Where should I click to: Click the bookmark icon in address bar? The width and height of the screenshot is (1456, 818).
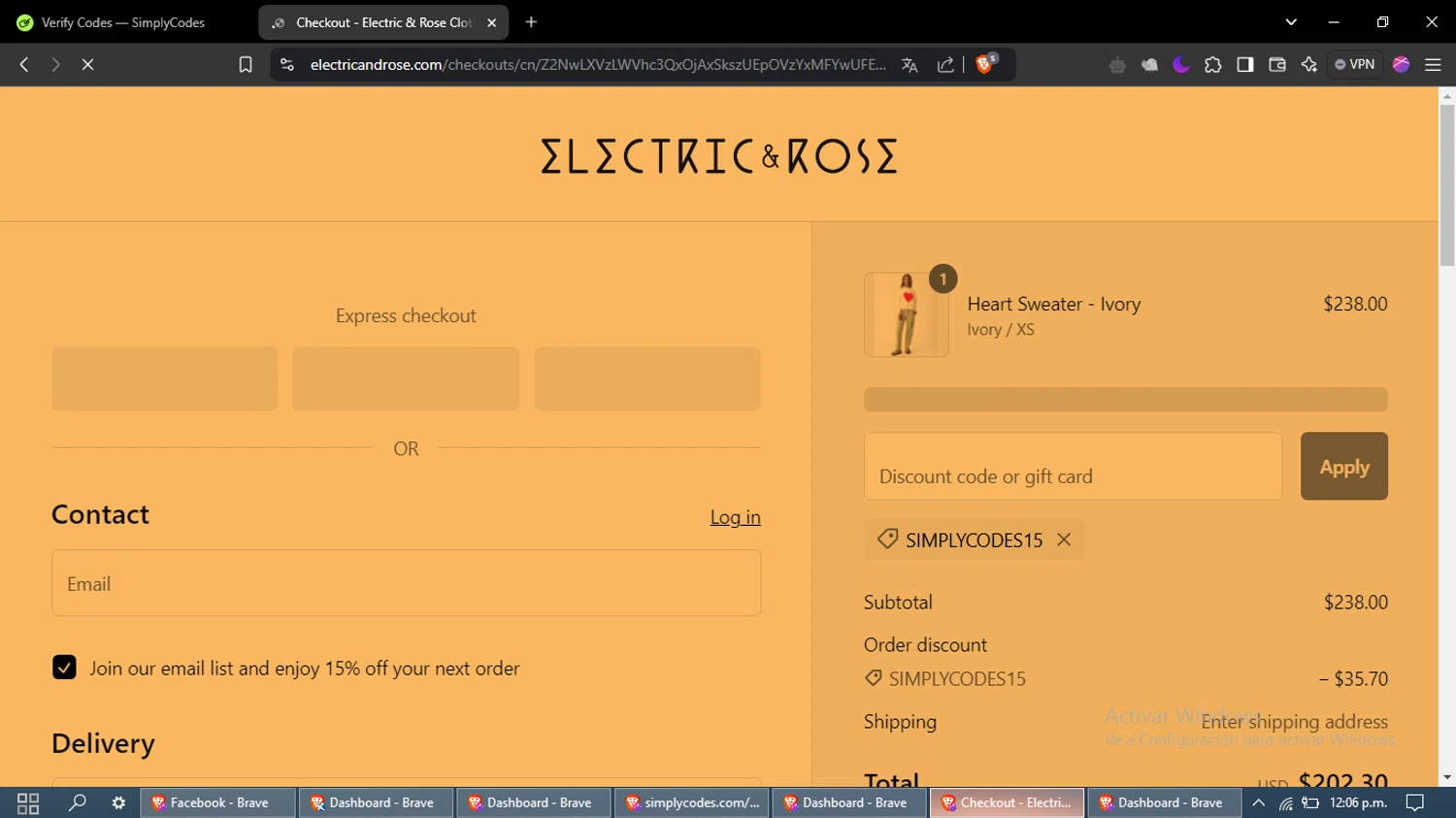point(246,64)
